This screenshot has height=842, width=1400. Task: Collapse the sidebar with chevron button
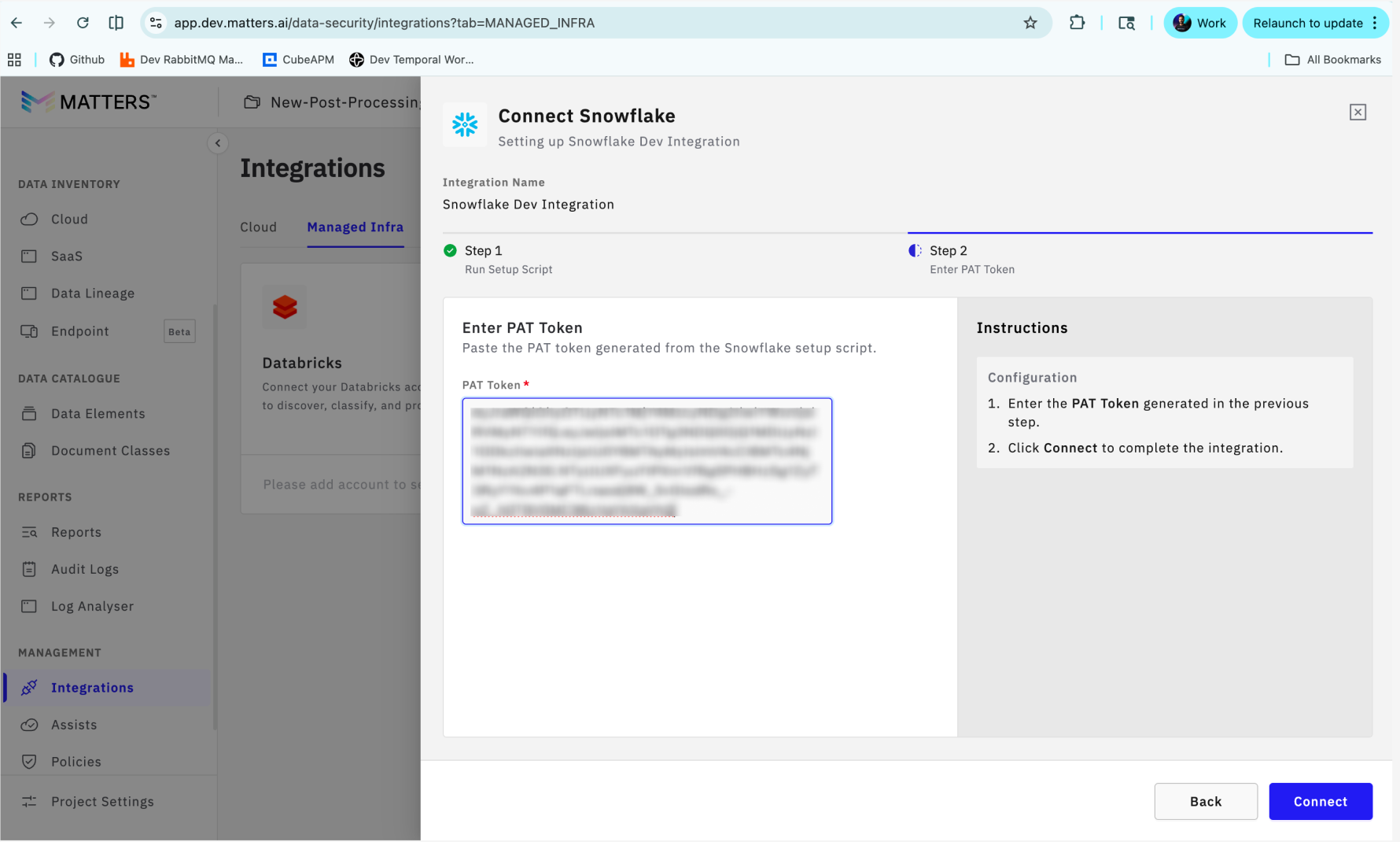tap(218, 143)
